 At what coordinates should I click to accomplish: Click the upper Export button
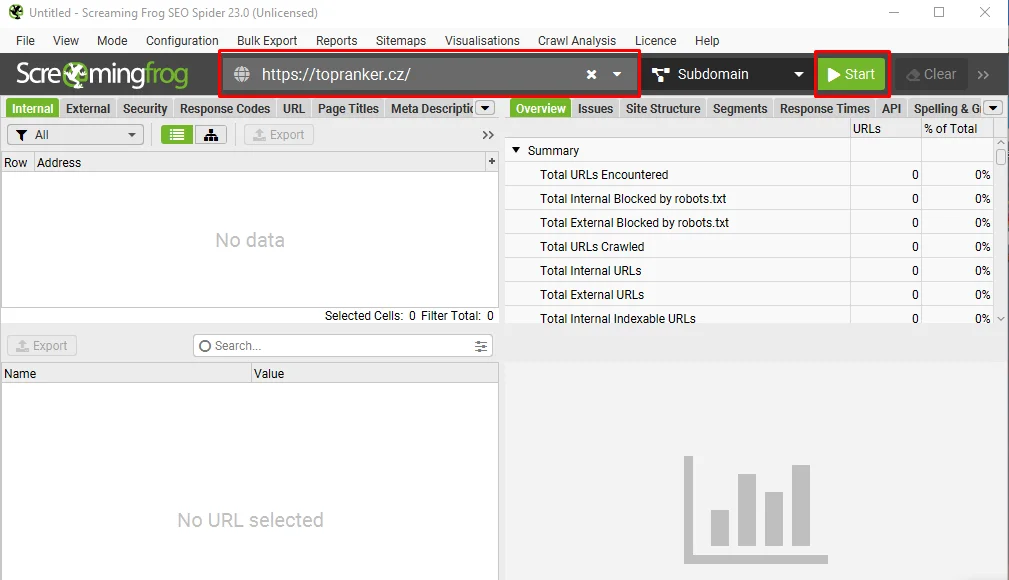[279, 135]
